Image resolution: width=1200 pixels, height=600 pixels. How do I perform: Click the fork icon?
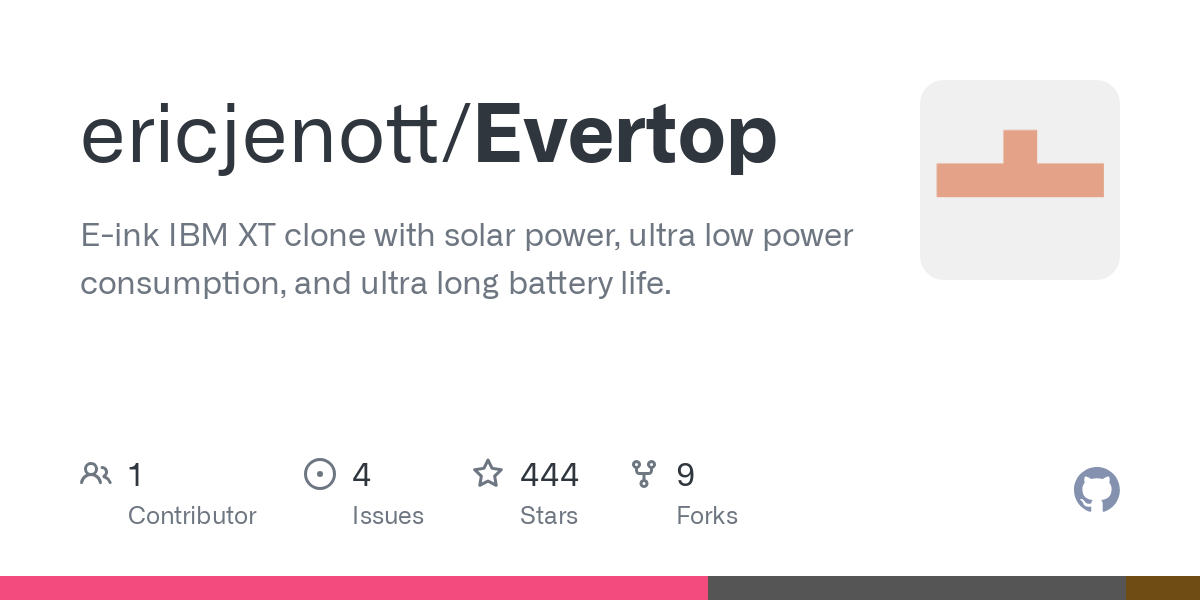tap(645, 474)
